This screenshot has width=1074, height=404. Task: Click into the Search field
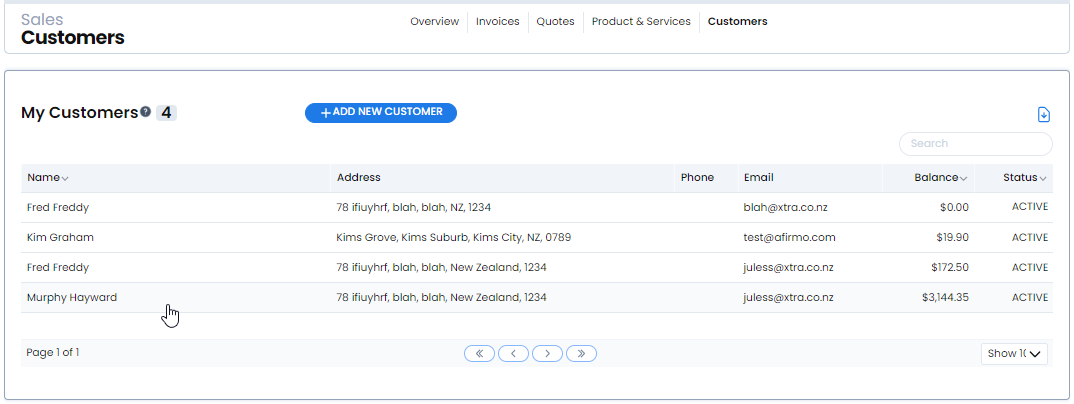click(x=975, y=144)
